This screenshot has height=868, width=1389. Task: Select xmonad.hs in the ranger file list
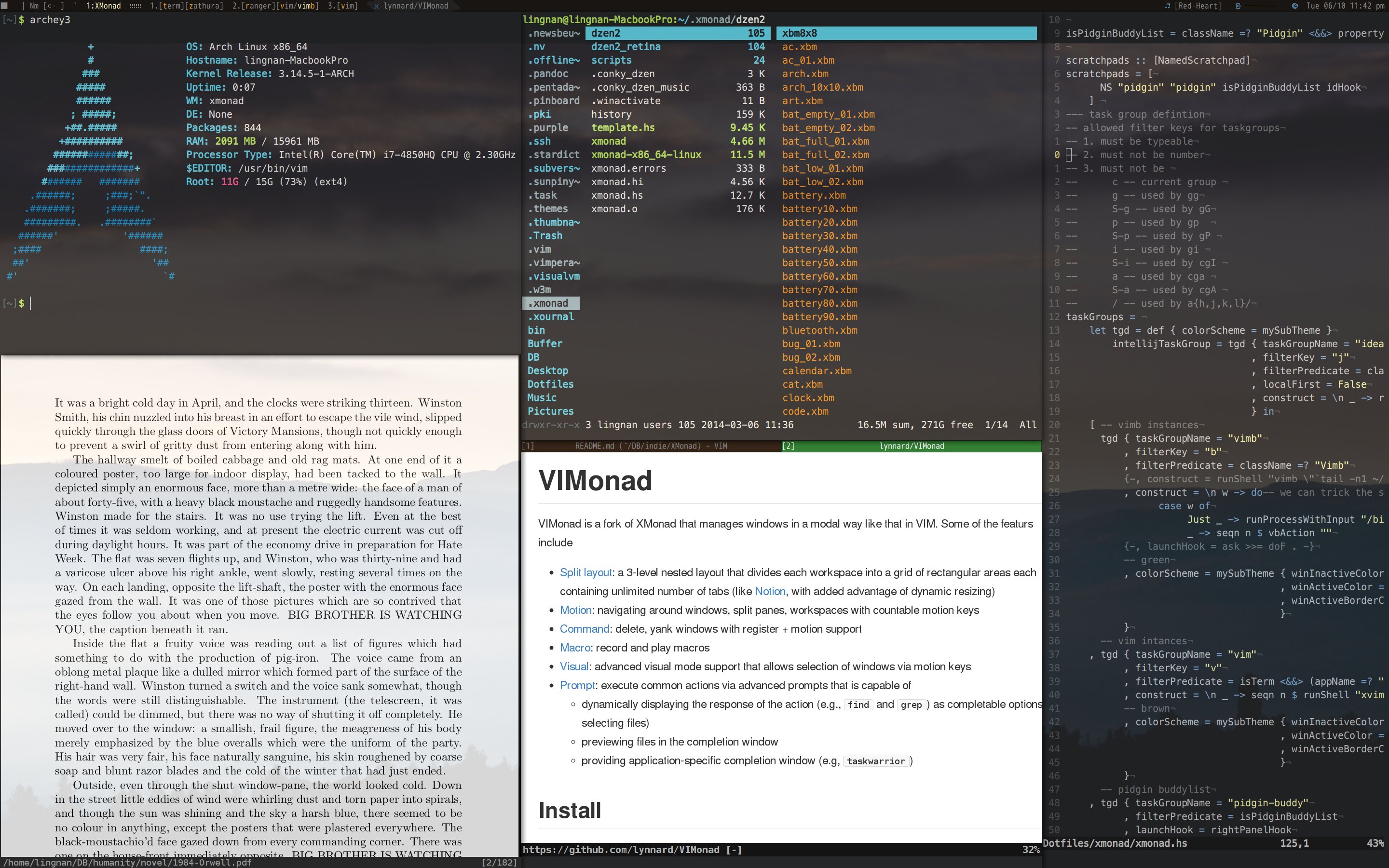pyautogui.click(x=617, y=195)
